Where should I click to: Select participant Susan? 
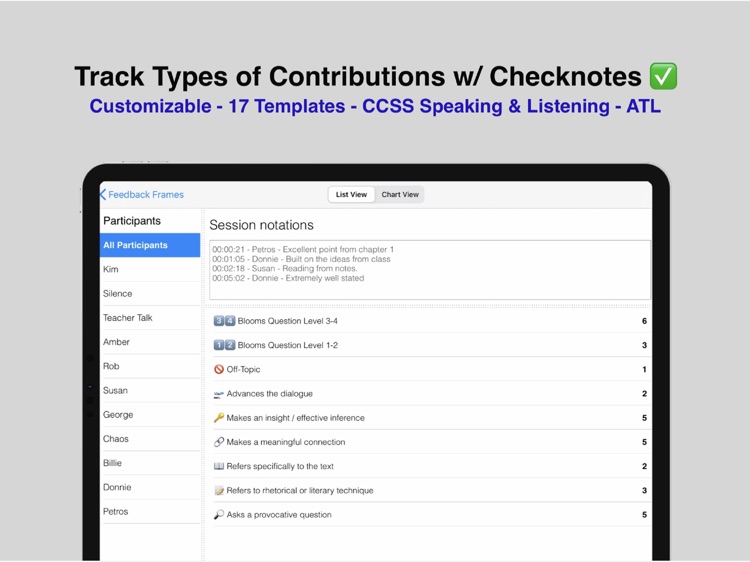(150, 390)
